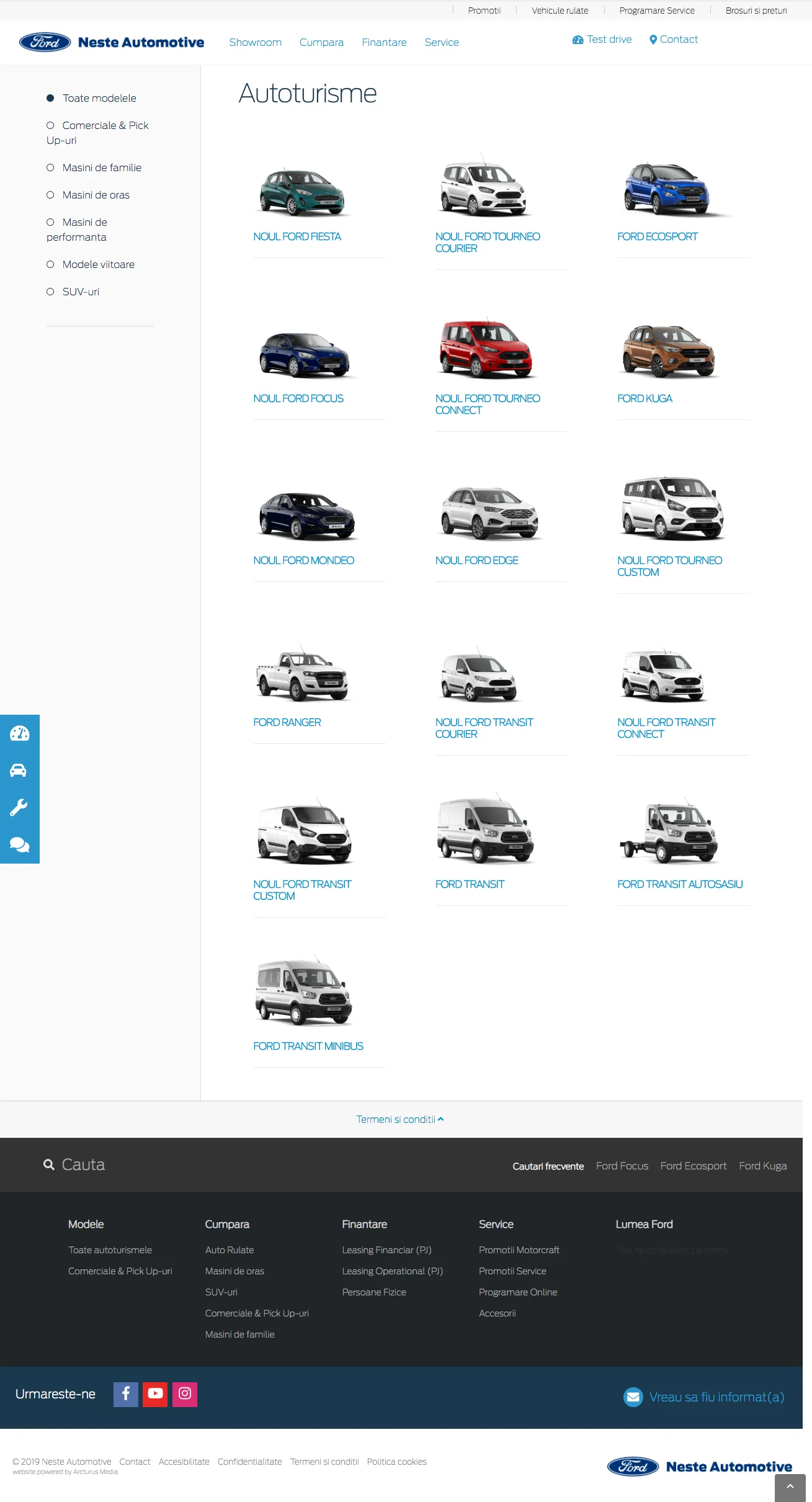Click the envelope newsletter icon
This screenshot has height=1502, width=812.
(633, 1397)
